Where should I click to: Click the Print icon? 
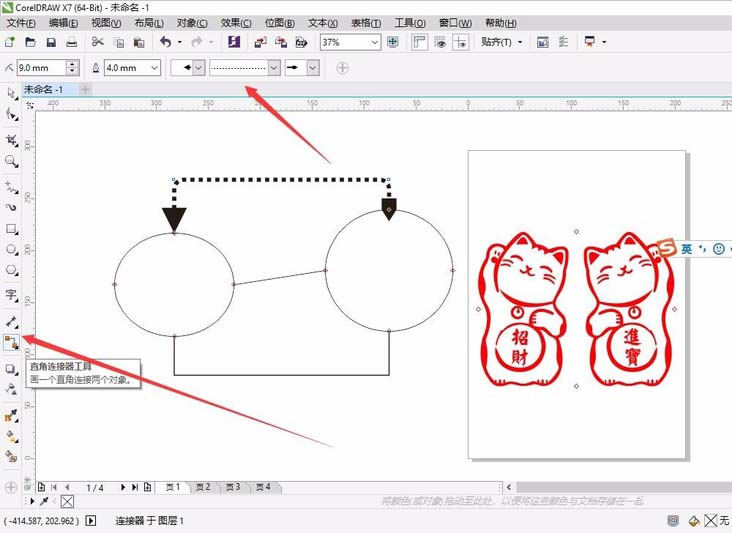(x=71, y=42)
